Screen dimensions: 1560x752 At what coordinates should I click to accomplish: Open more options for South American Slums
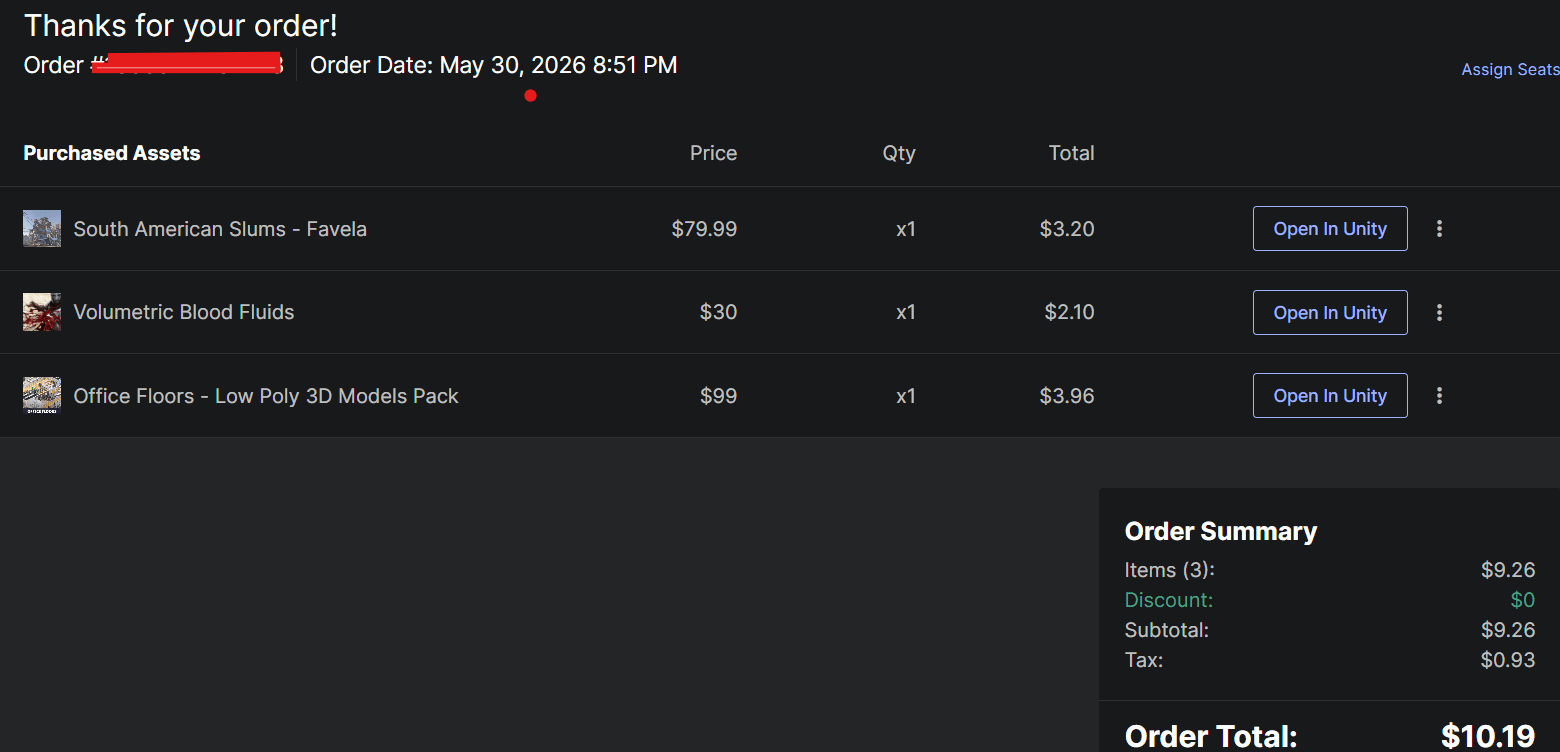click(1439, 229)
